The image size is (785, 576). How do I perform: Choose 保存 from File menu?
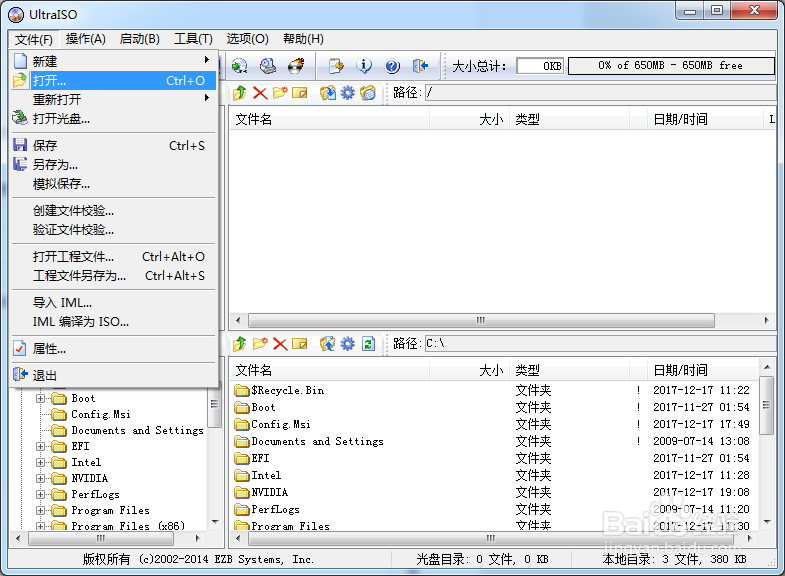click(x=114, y=146)
